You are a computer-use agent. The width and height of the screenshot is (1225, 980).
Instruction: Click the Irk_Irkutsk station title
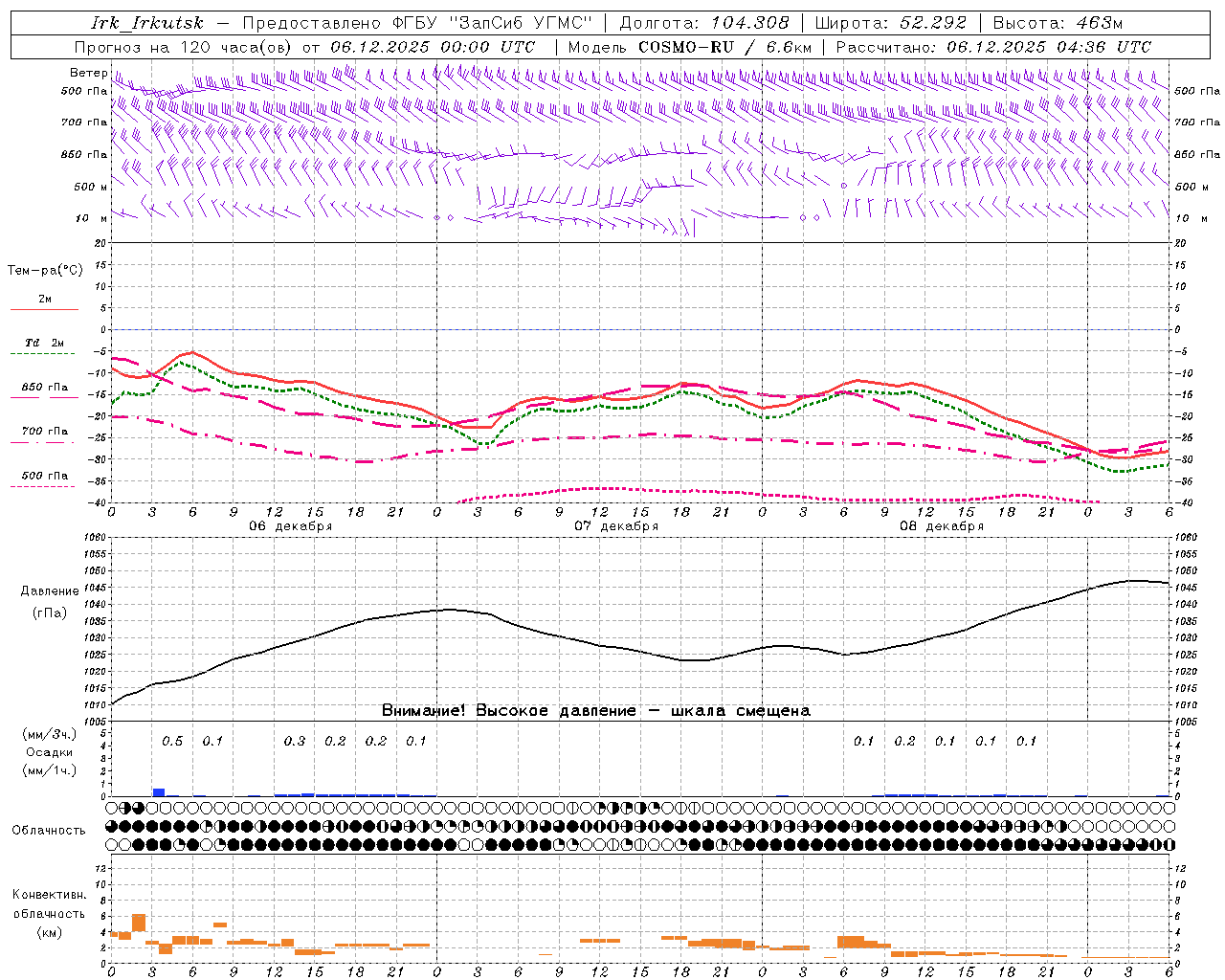(147, 23)
